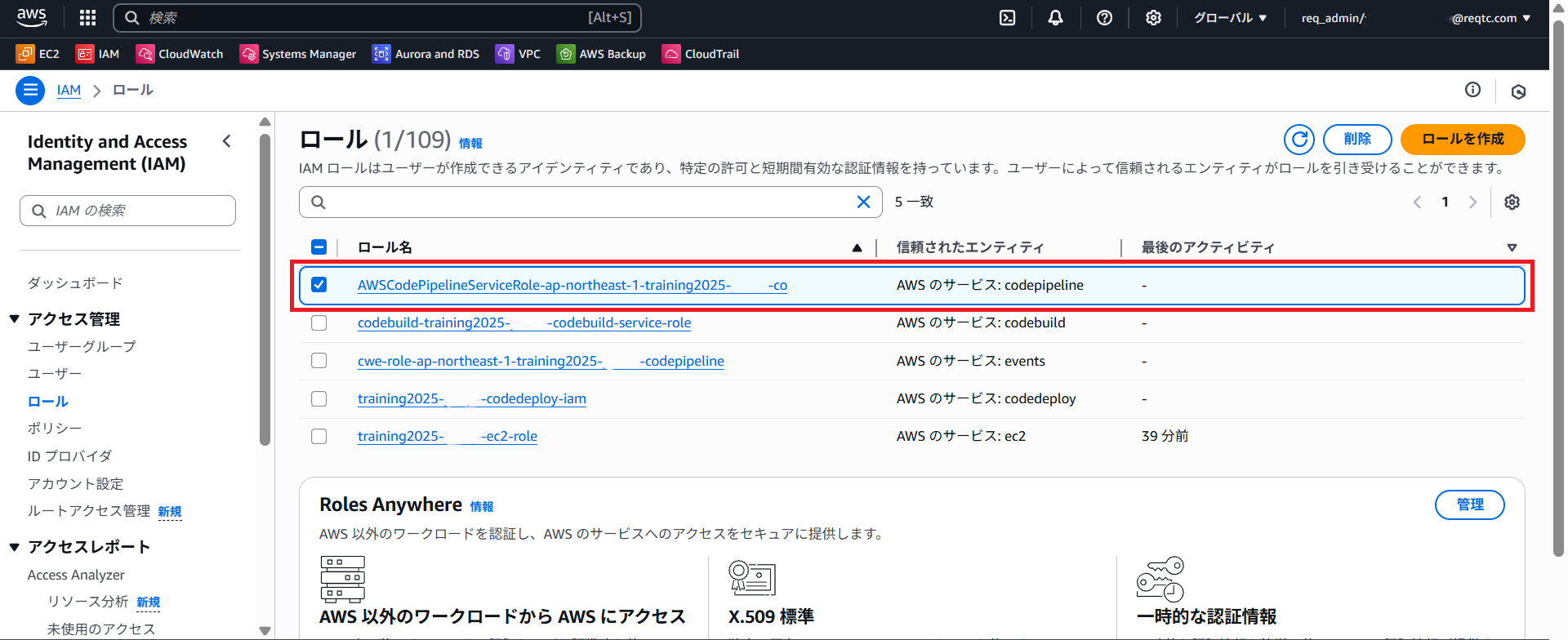Open ルートアクセス管理 in sidebar
Screen dimensions: 1568x640
(89, 511)
